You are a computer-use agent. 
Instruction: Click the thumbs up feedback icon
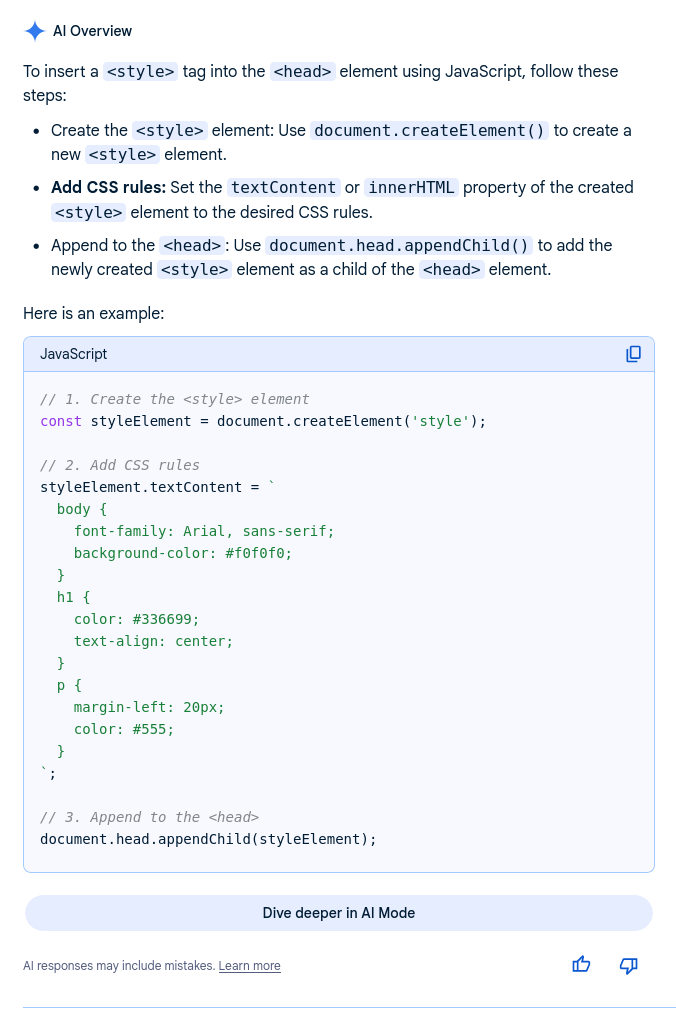coord(581,965)
